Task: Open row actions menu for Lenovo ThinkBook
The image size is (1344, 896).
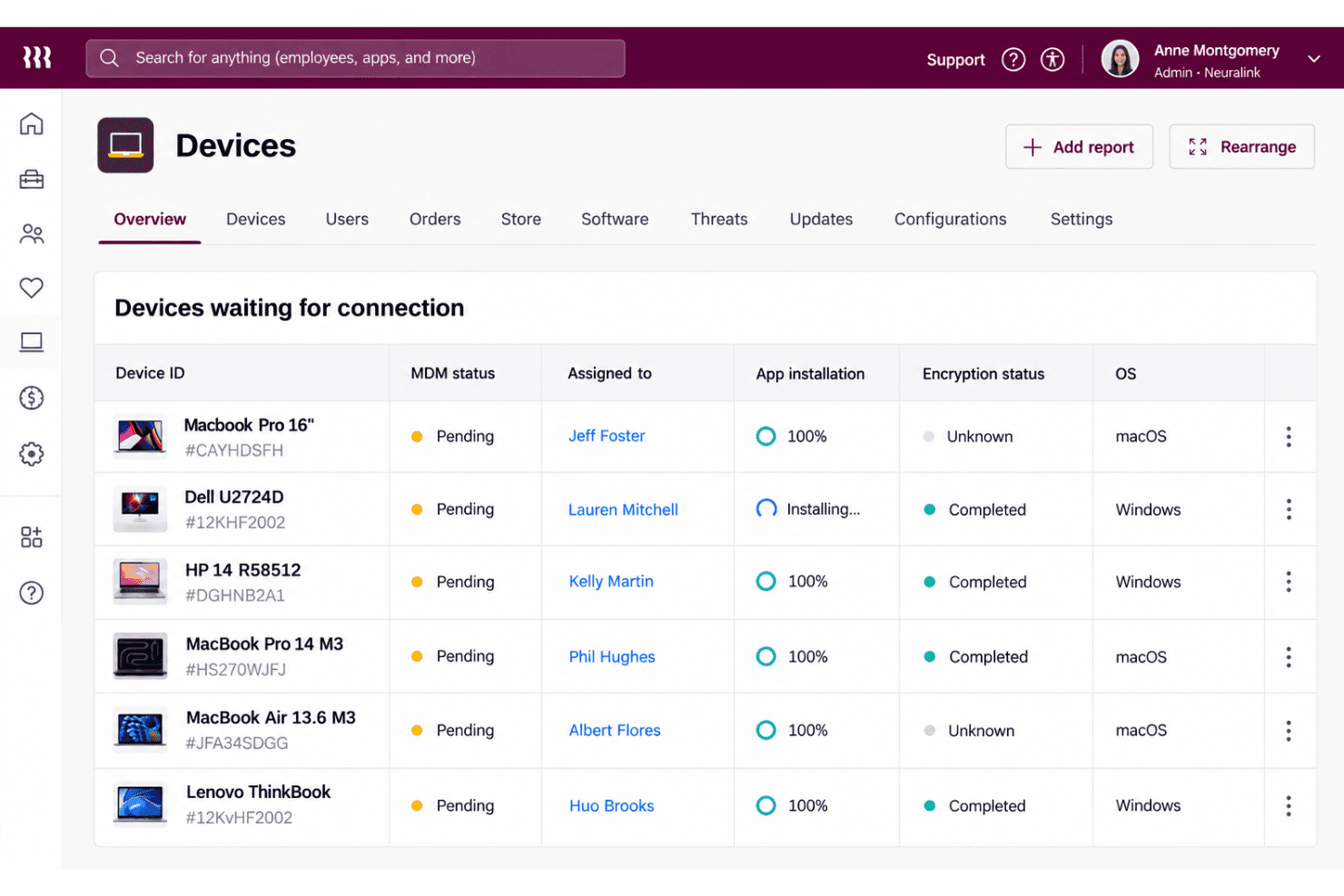Action: click(x=1289, y=806)
